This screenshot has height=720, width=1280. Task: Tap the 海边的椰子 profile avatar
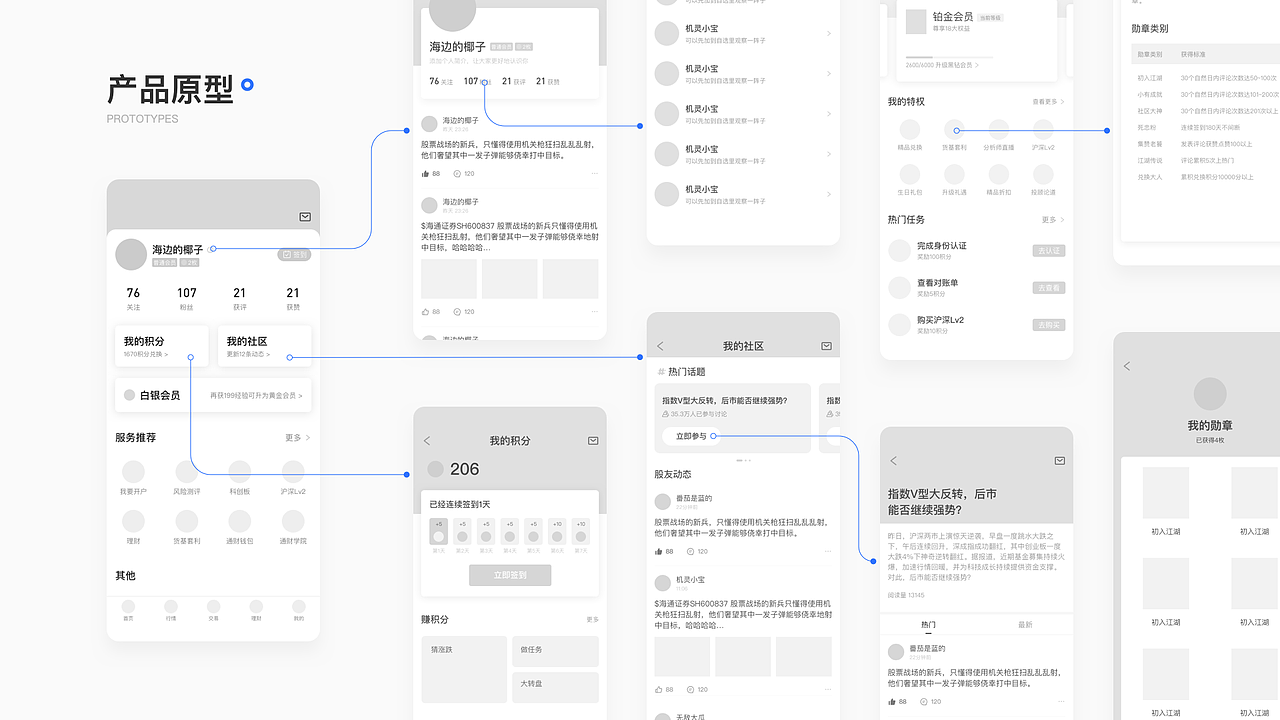pyautogui.click(x=131, y=254)
